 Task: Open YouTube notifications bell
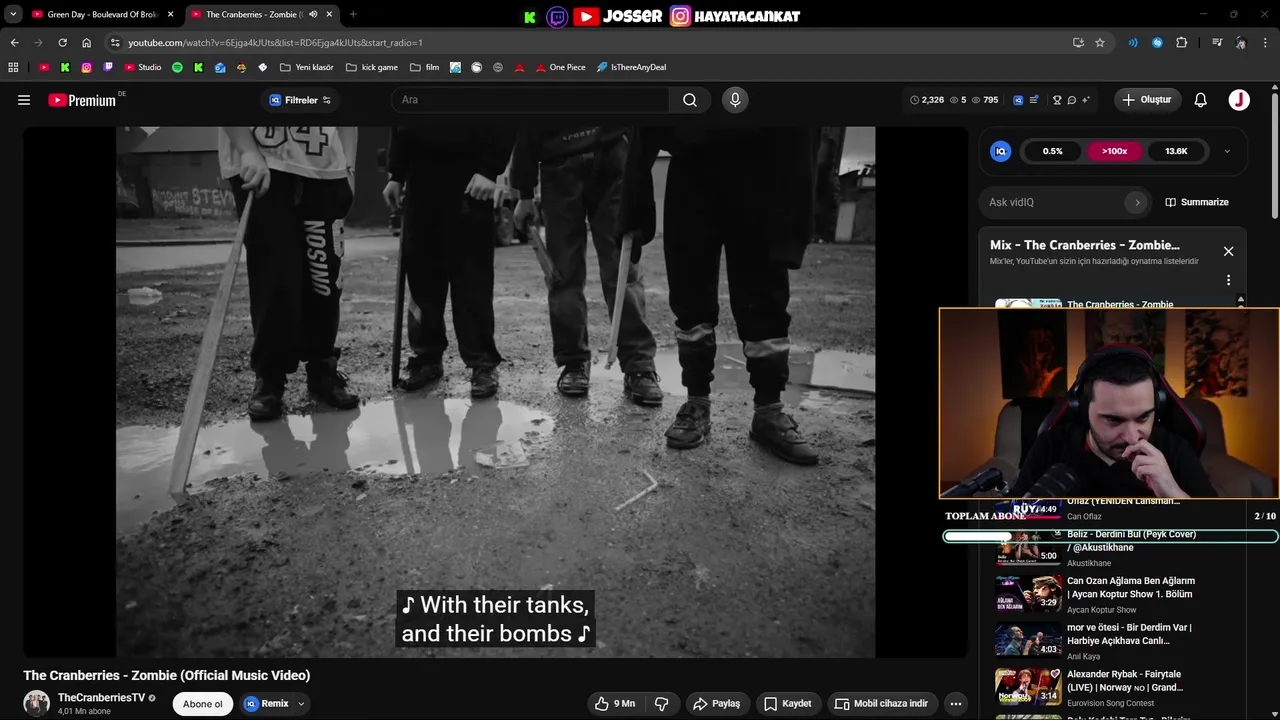tap(1201, 100)
